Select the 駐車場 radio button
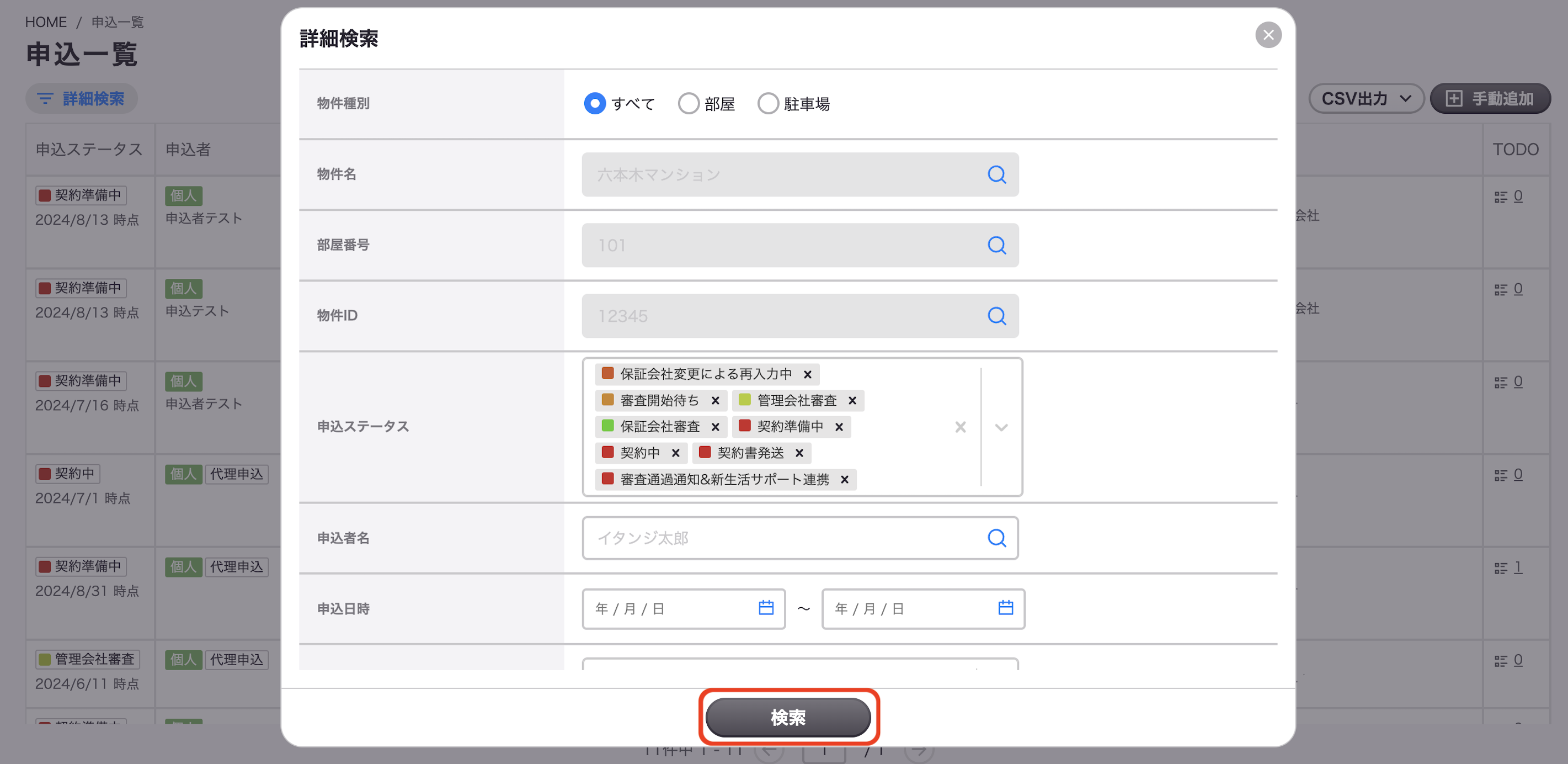The width and height of the screenshot is (1568, 764). click(x=767, y=104)
